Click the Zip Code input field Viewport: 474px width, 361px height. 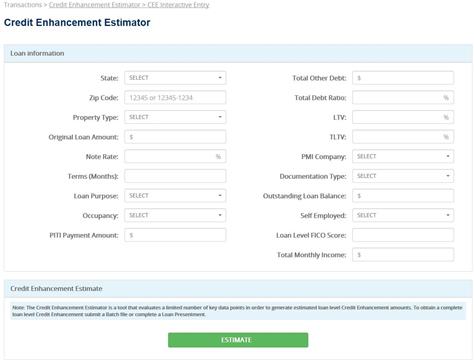click(175, 97)
